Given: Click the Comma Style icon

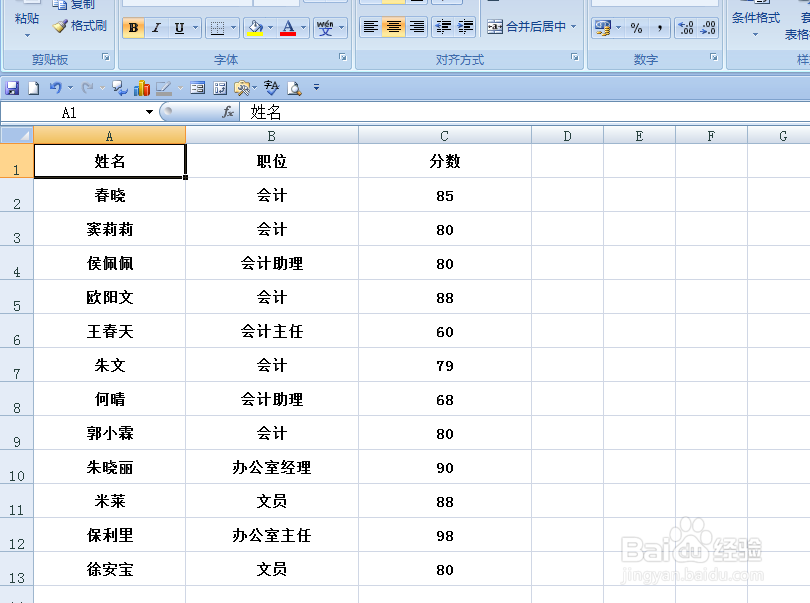Looking at the screenshot, I should (661, 27).
